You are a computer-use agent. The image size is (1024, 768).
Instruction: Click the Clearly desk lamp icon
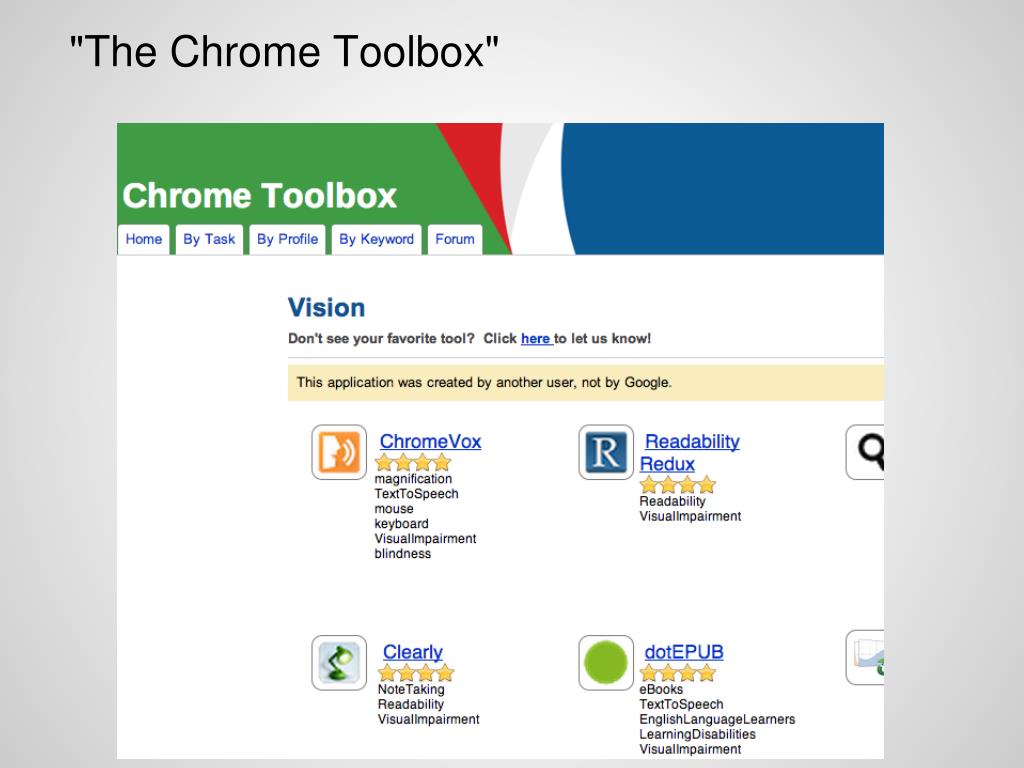(339, 662)
